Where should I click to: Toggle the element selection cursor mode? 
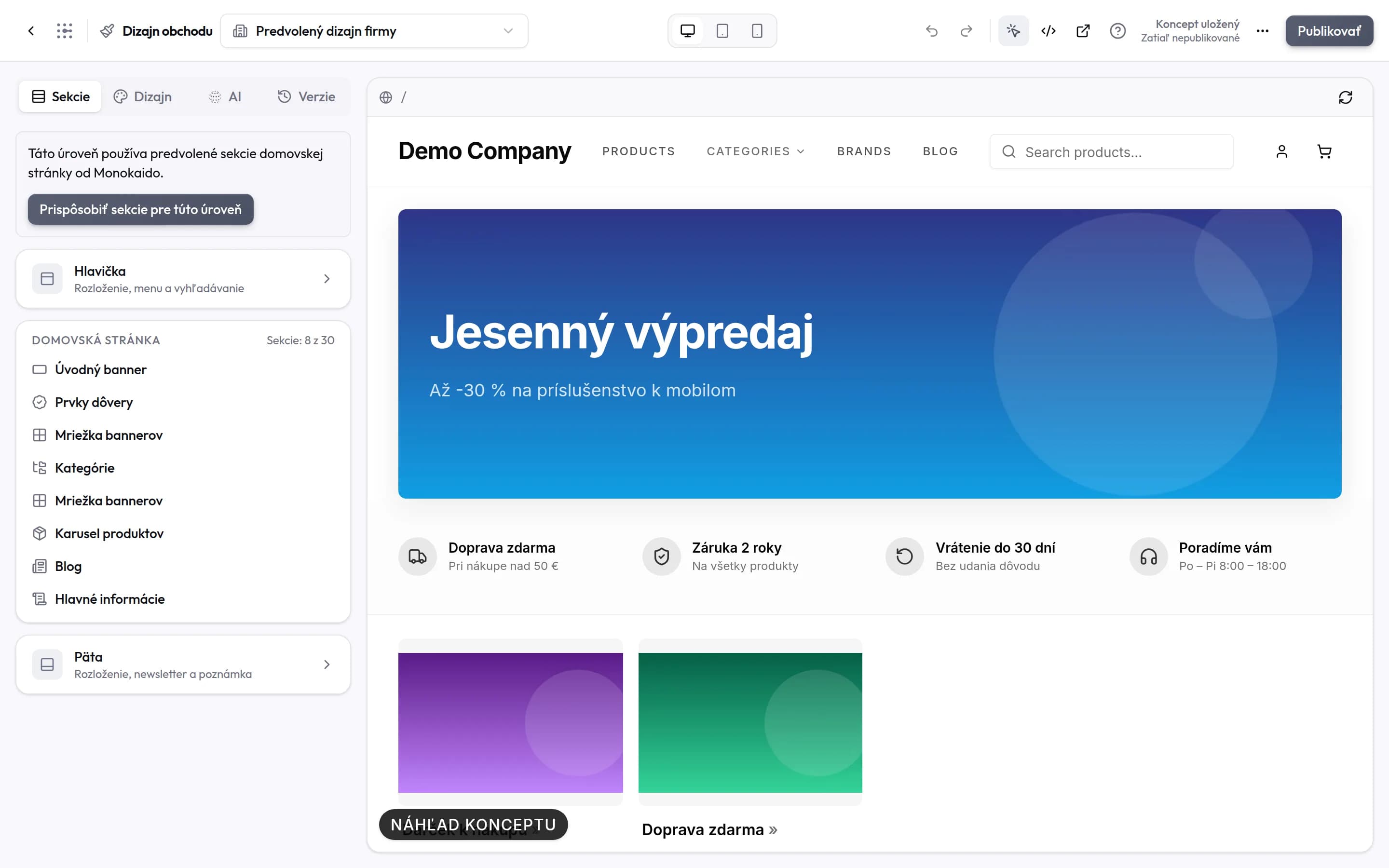pyautogui.click(x=1013, y=31)
